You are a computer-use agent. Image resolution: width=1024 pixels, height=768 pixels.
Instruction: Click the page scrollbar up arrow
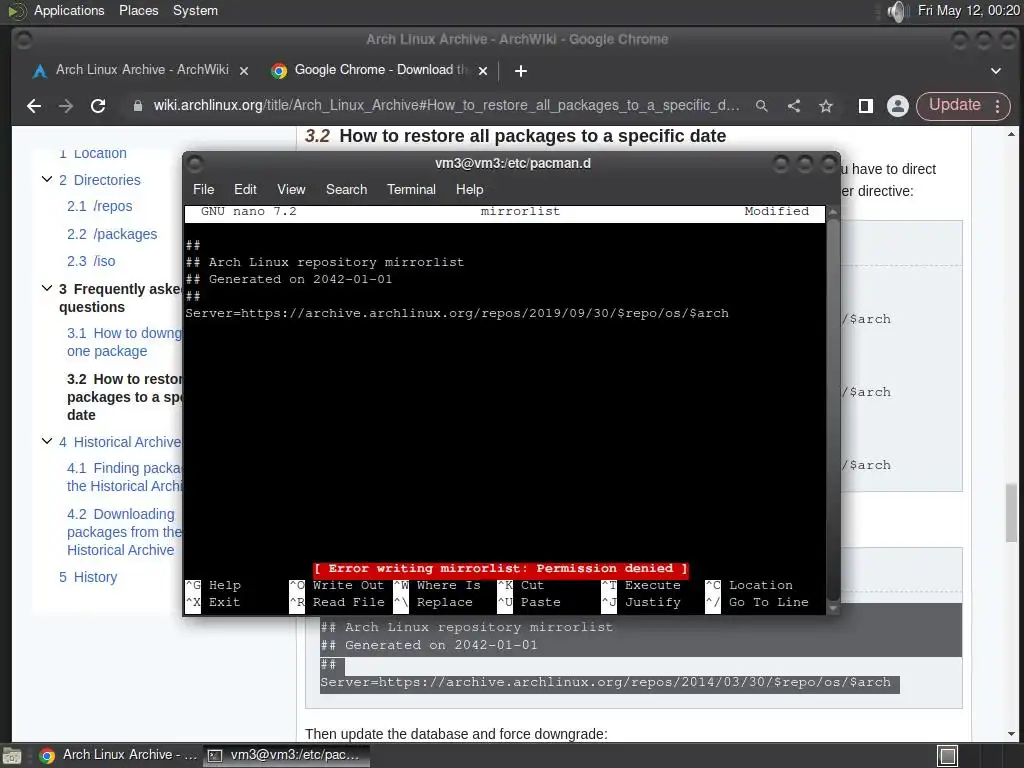pos(1011,134)
